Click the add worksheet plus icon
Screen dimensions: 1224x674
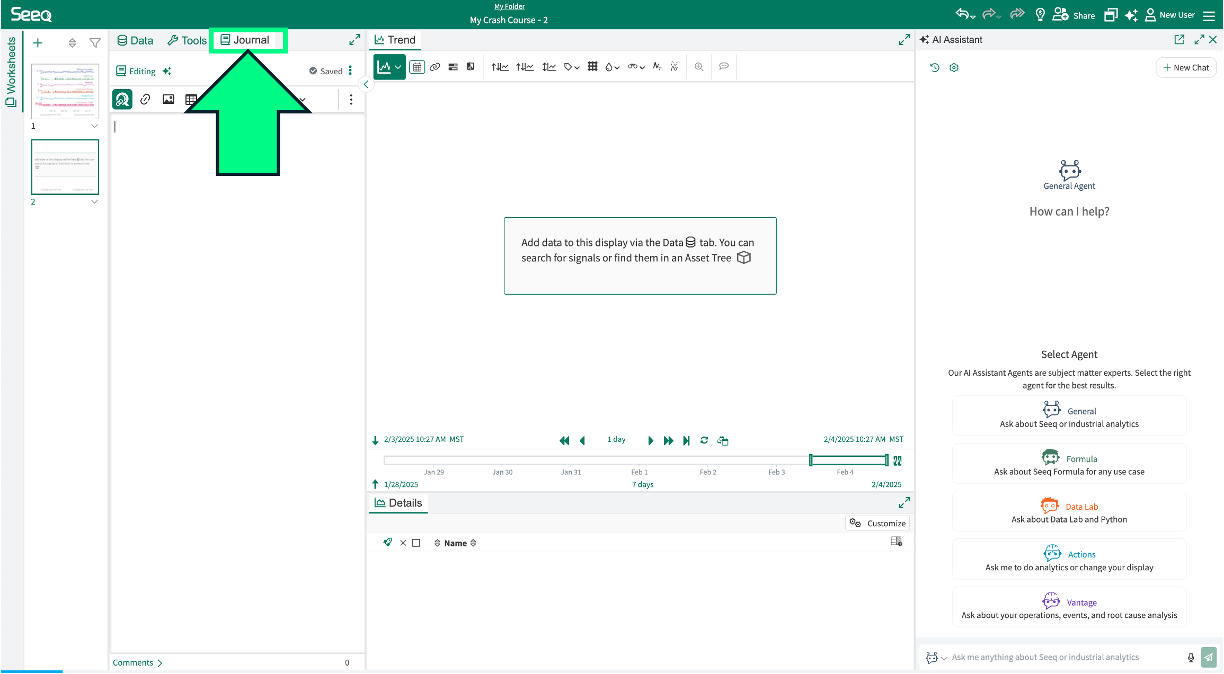pyautogui.click(x=38, y=43)
